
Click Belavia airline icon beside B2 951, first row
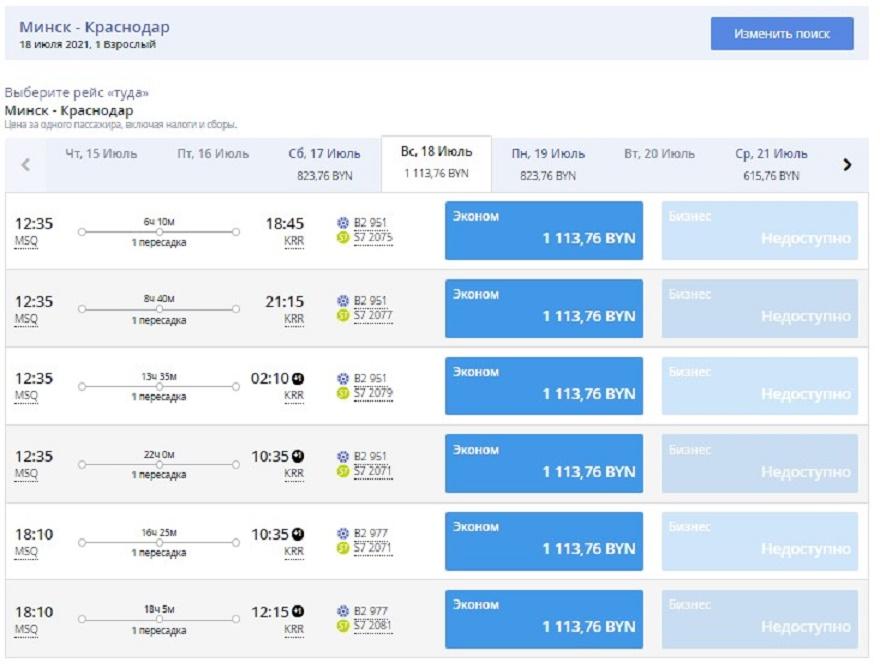click(343, 223)
